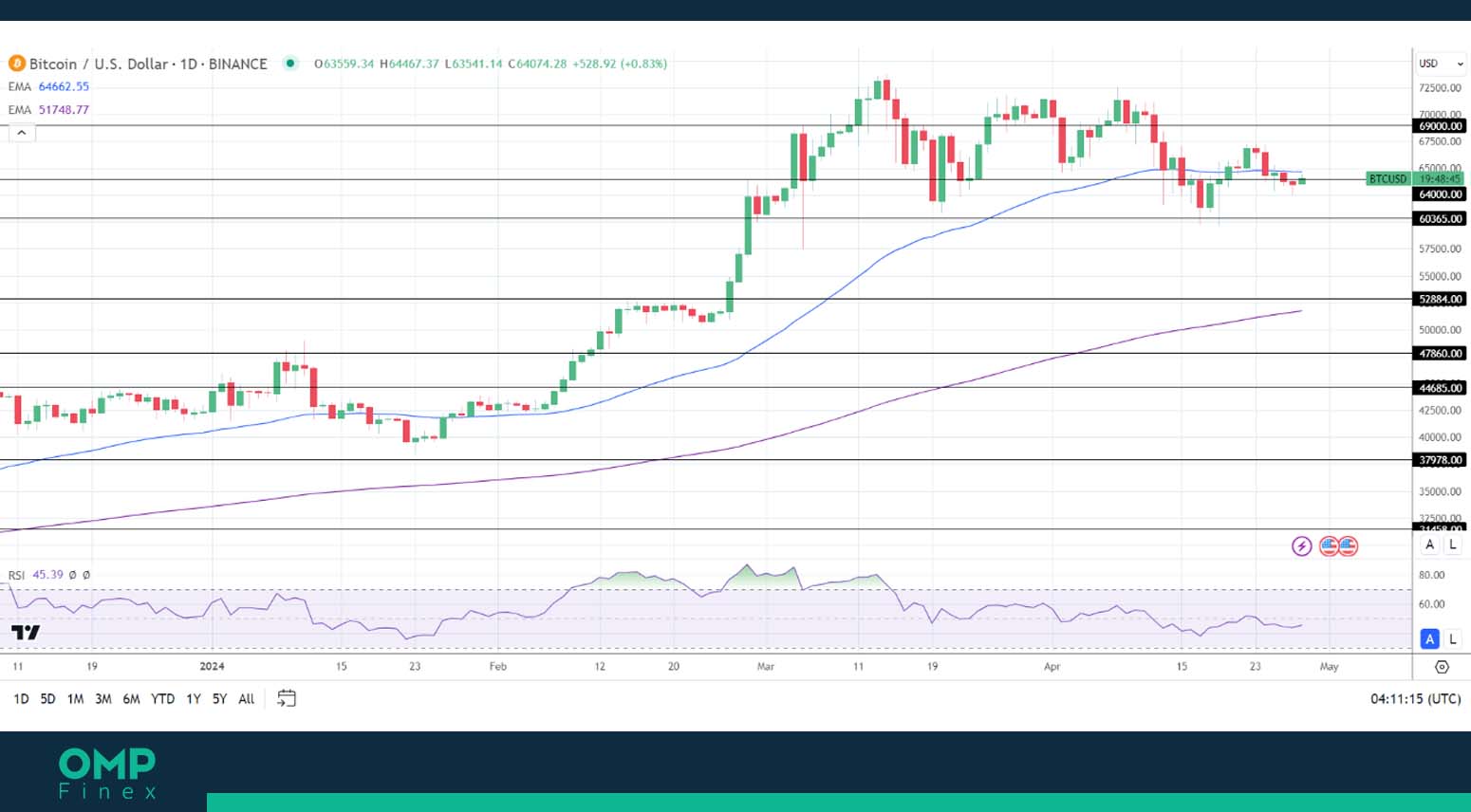The height and width of the screenshot is (812, 1471).
Task: Toggle auto scale A on the RSI pane
Action: click(1430, 639)
